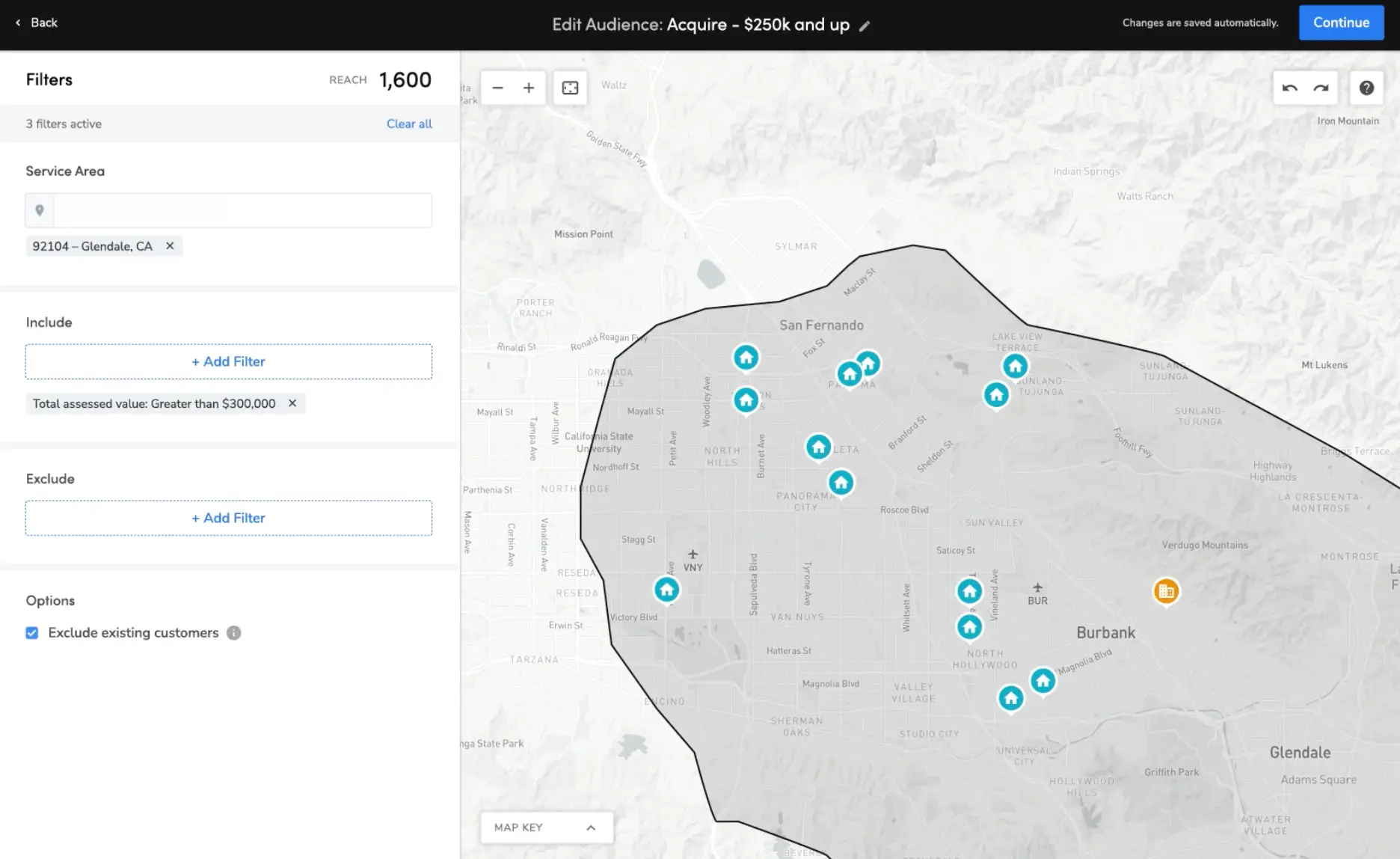Add a filter under Include section
Screen dimensions: 1400x859
tap(228, 361)
